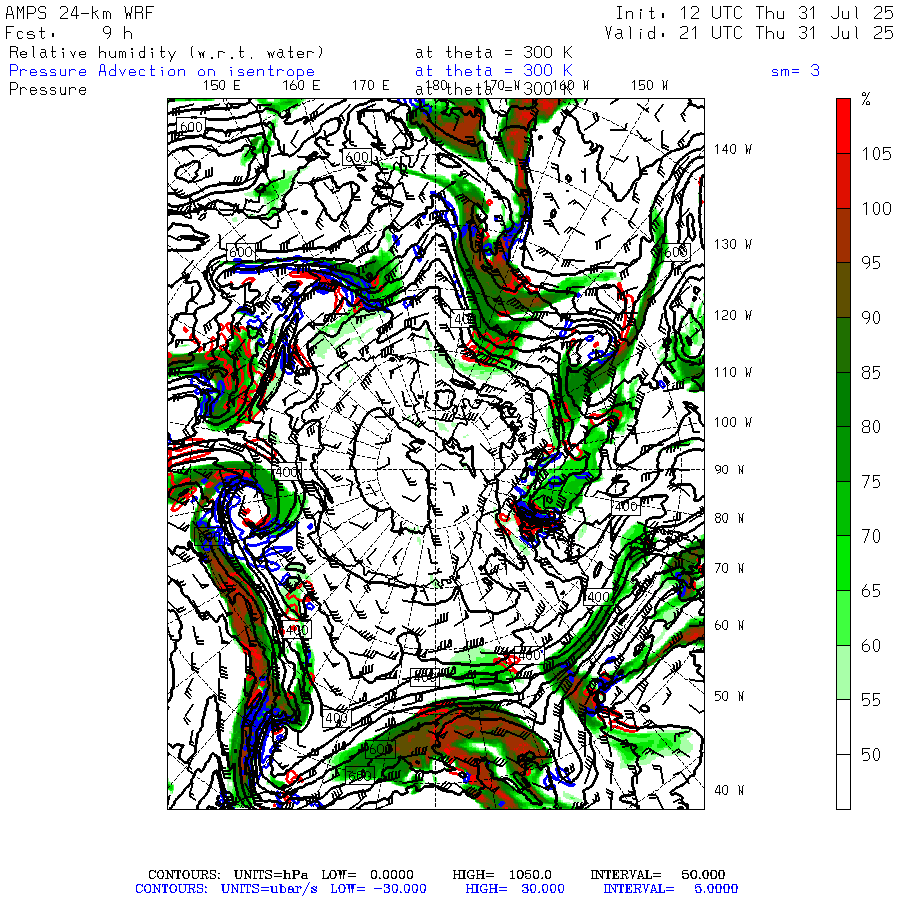Pick the olive-brown swatch between 90 and 95

click(x=843, y=290)
